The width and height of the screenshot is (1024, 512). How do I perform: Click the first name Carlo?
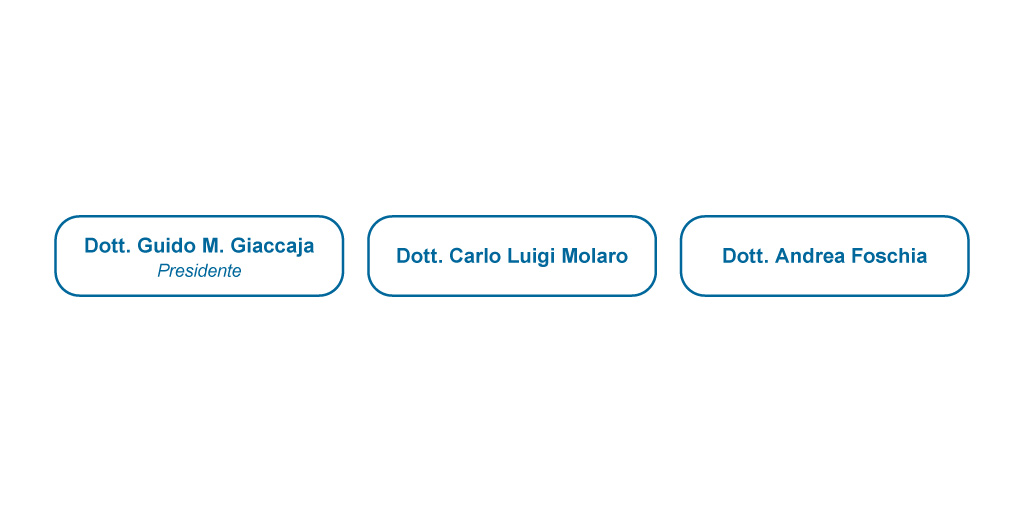coord(473,256)
